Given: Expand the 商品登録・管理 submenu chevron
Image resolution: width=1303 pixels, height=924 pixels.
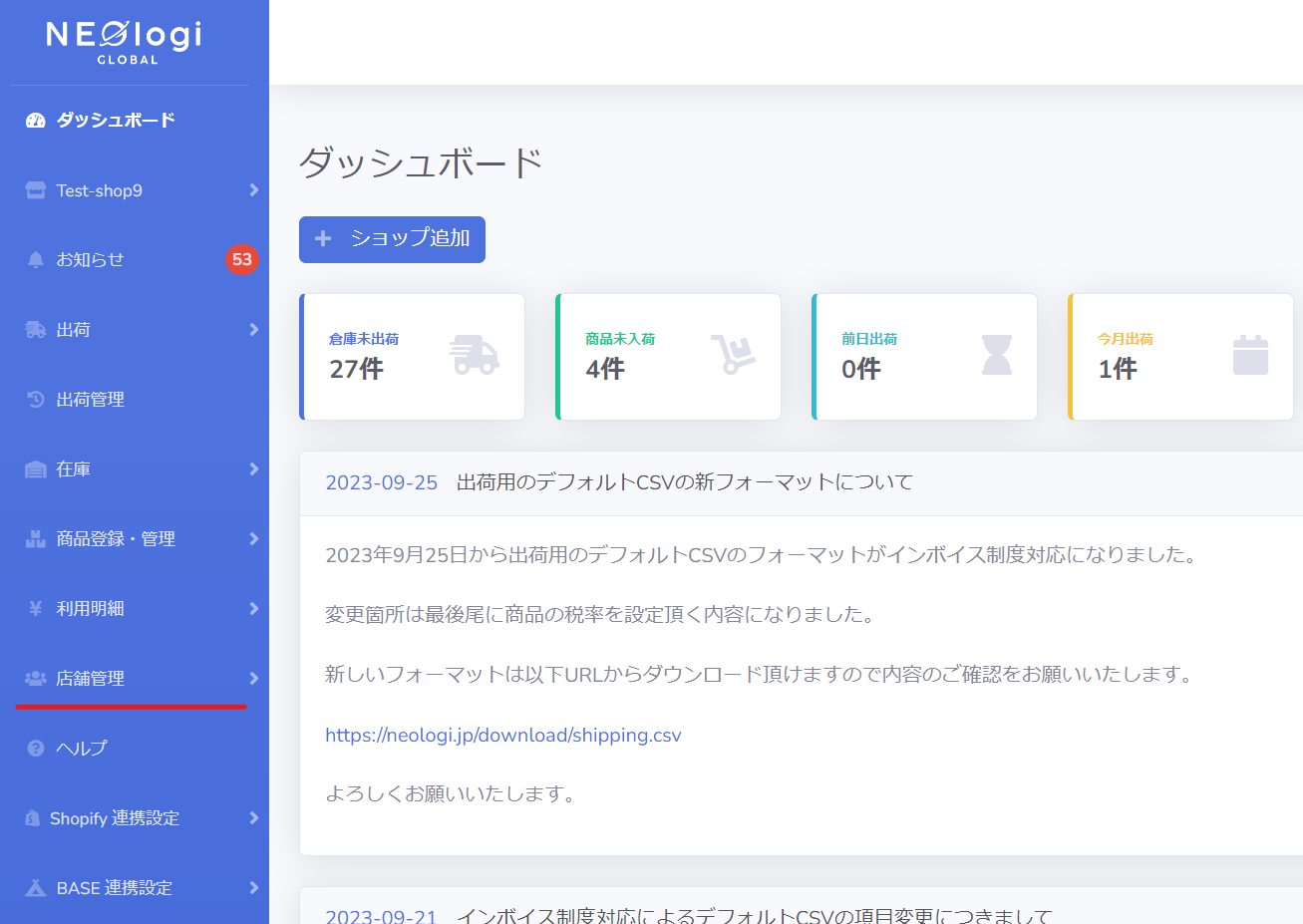Looking at the screenshot, I should 254,538.
